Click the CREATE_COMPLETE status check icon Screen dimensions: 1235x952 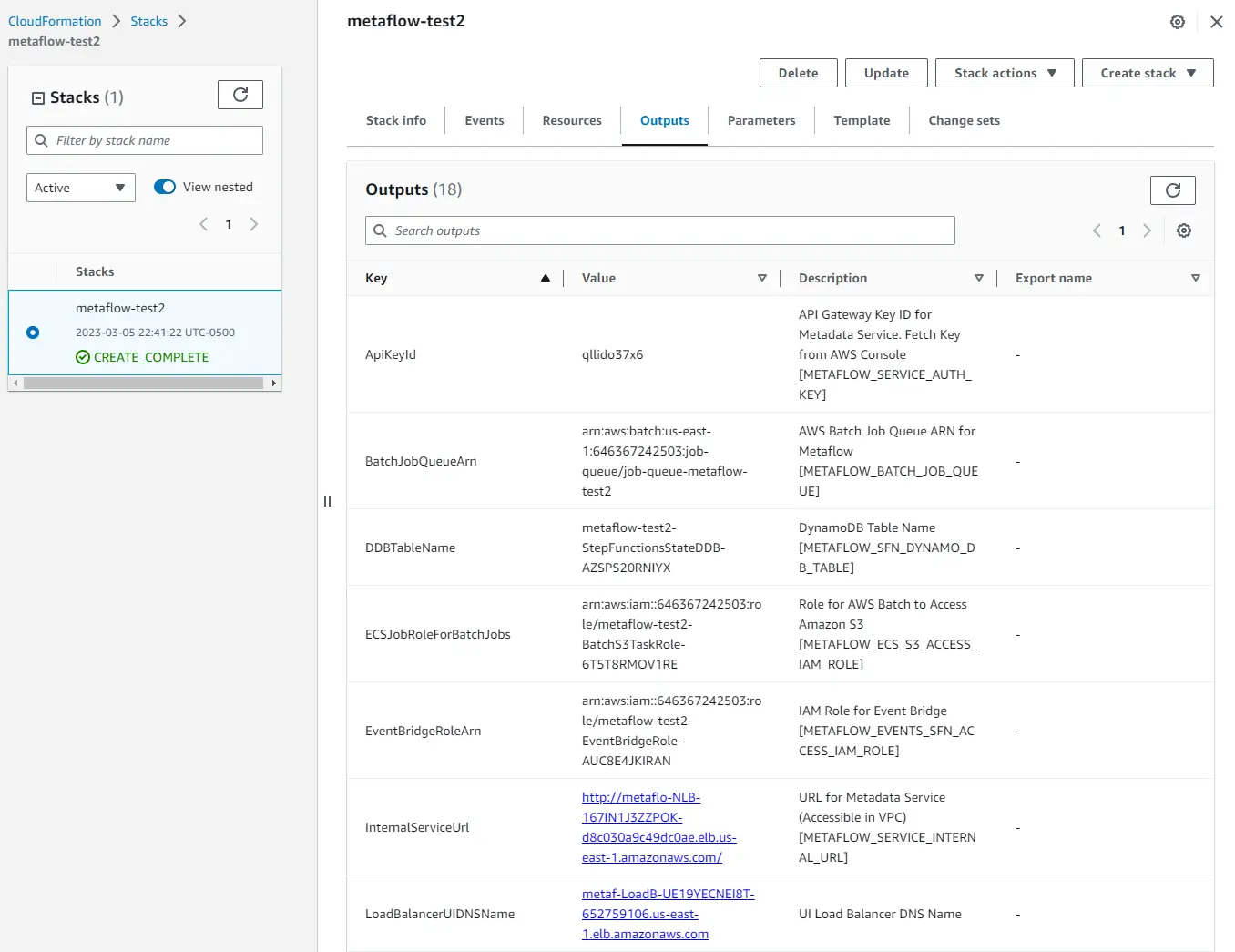pos(83,357)
